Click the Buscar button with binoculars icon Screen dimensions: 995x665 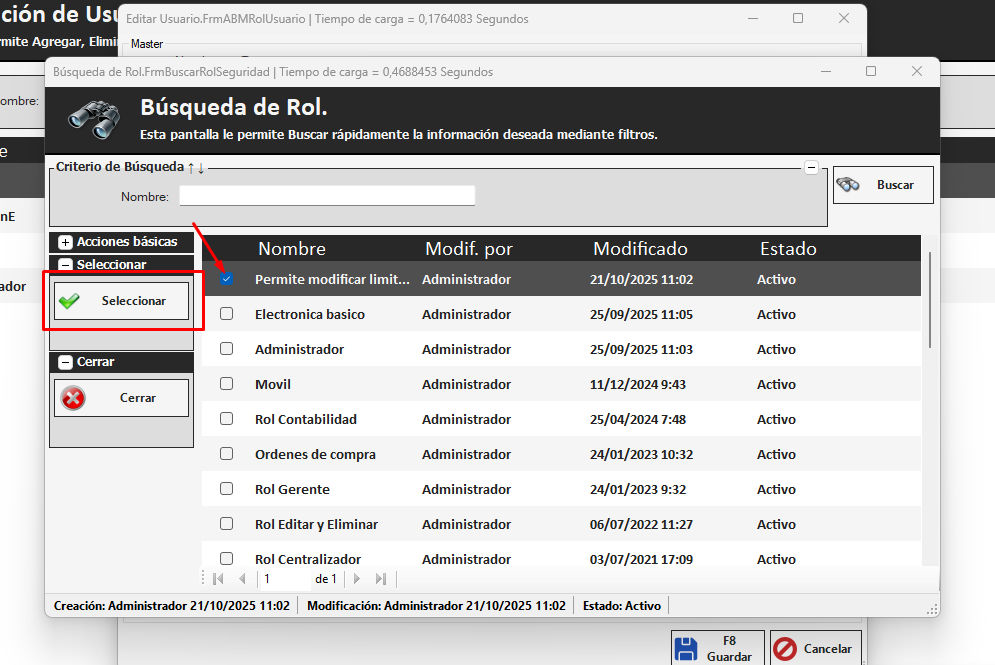pos(883,185)
